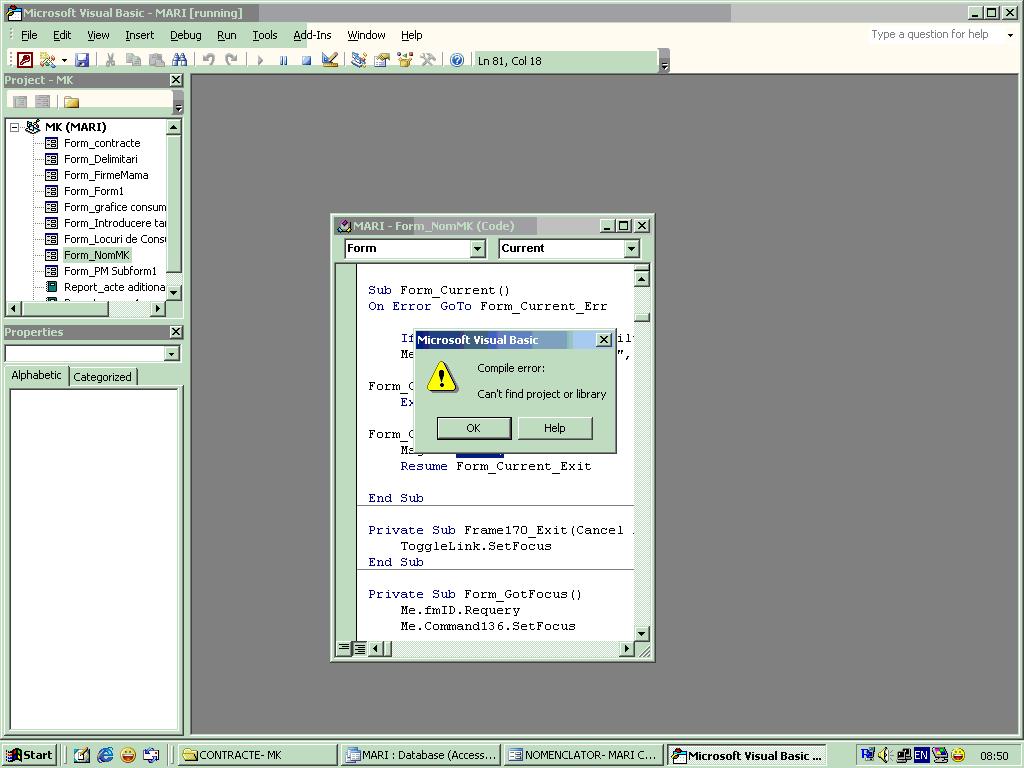This screenshot has height=768, width=1024.
Task: Click Procedure View icon at code window bottom
Action: [x=344, y=648]
